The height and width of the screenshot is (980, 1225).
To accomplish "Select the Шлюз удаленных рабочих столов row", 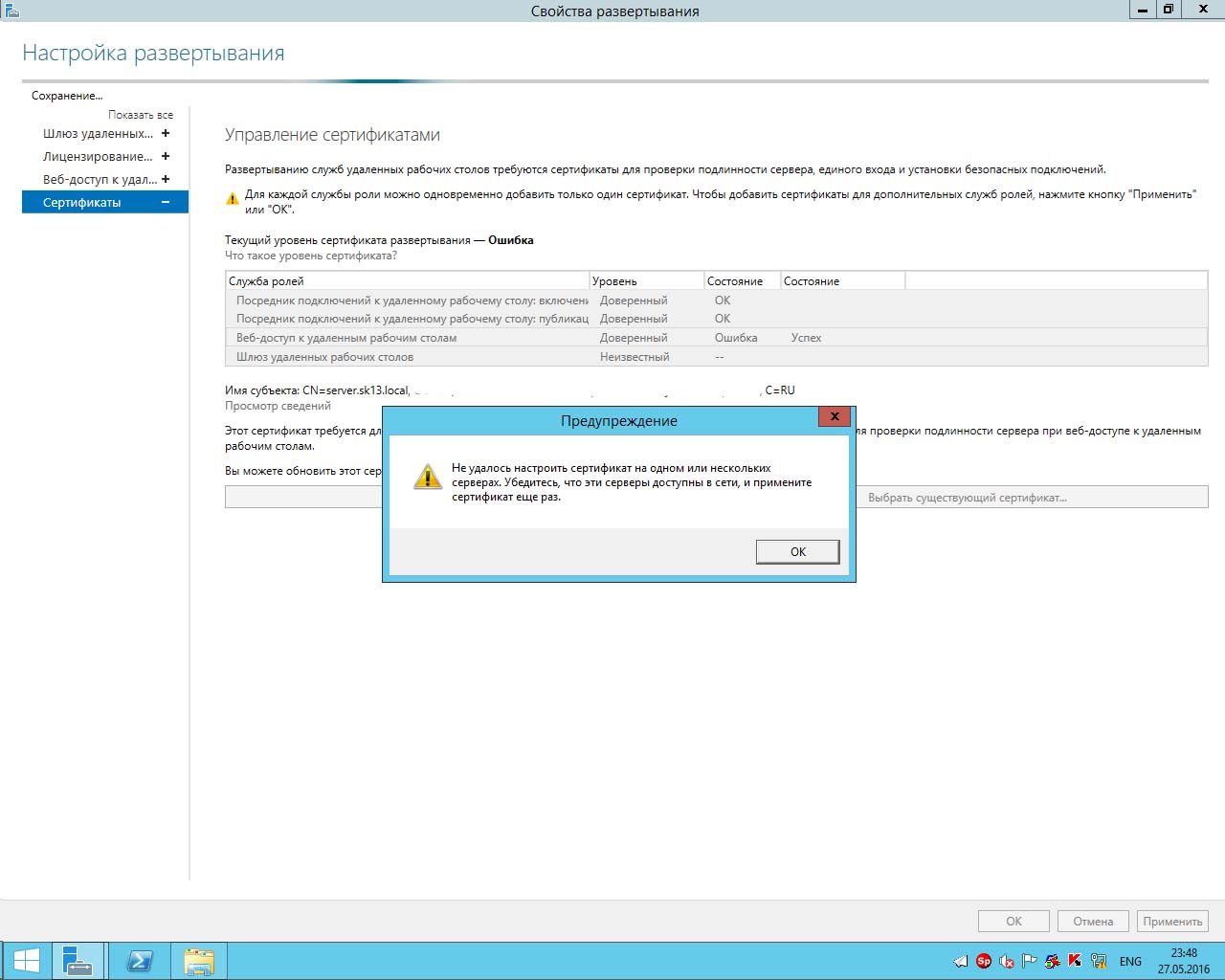I will click(x=325, y=357).
